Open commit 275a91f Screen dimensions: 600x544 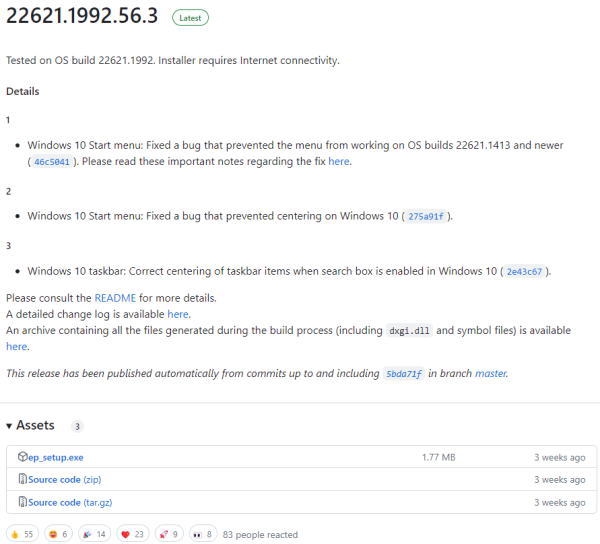pyautogui.click(x=426, y=217)
